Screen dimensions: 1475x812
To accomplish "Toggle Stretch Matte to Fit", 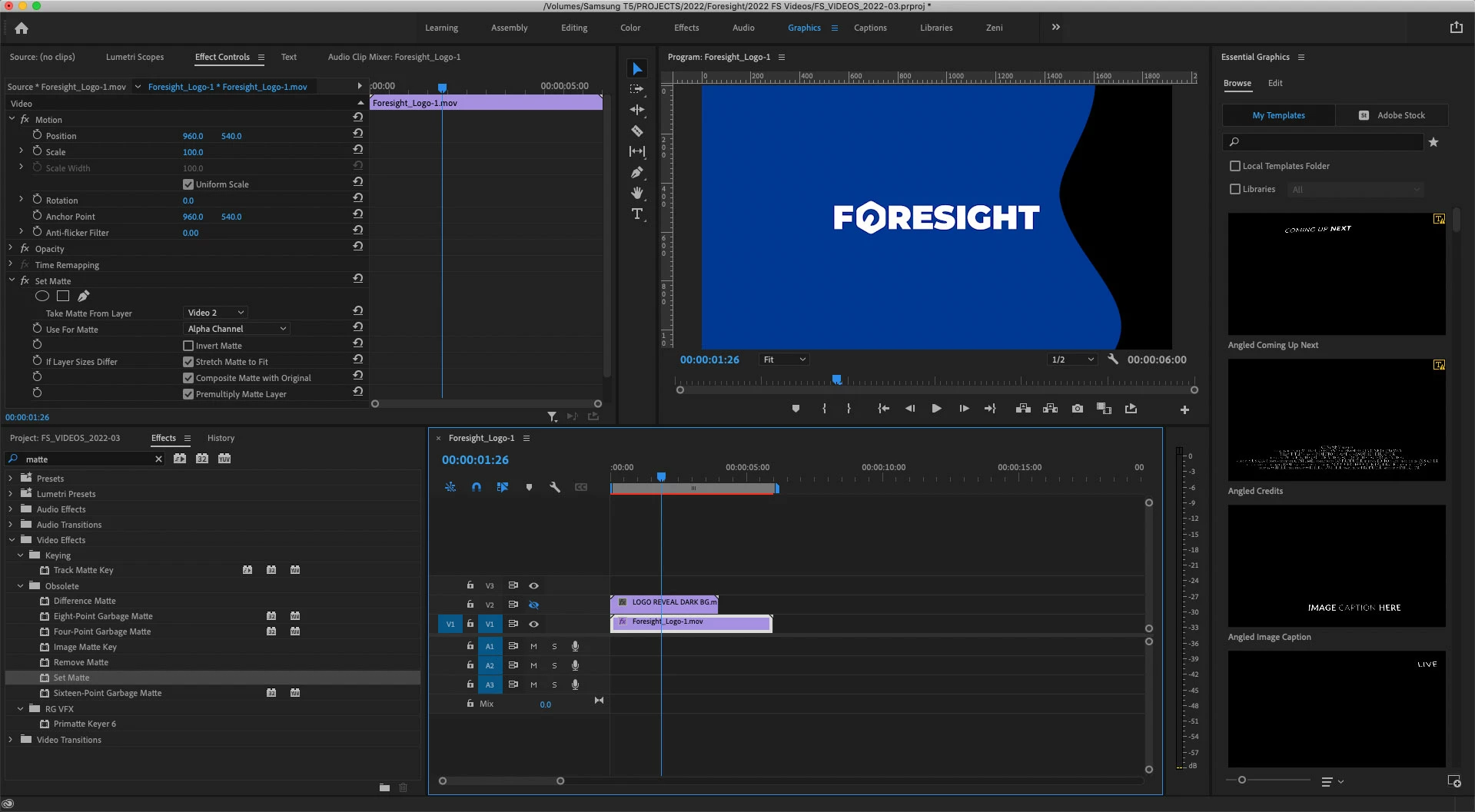I will 188,362.
